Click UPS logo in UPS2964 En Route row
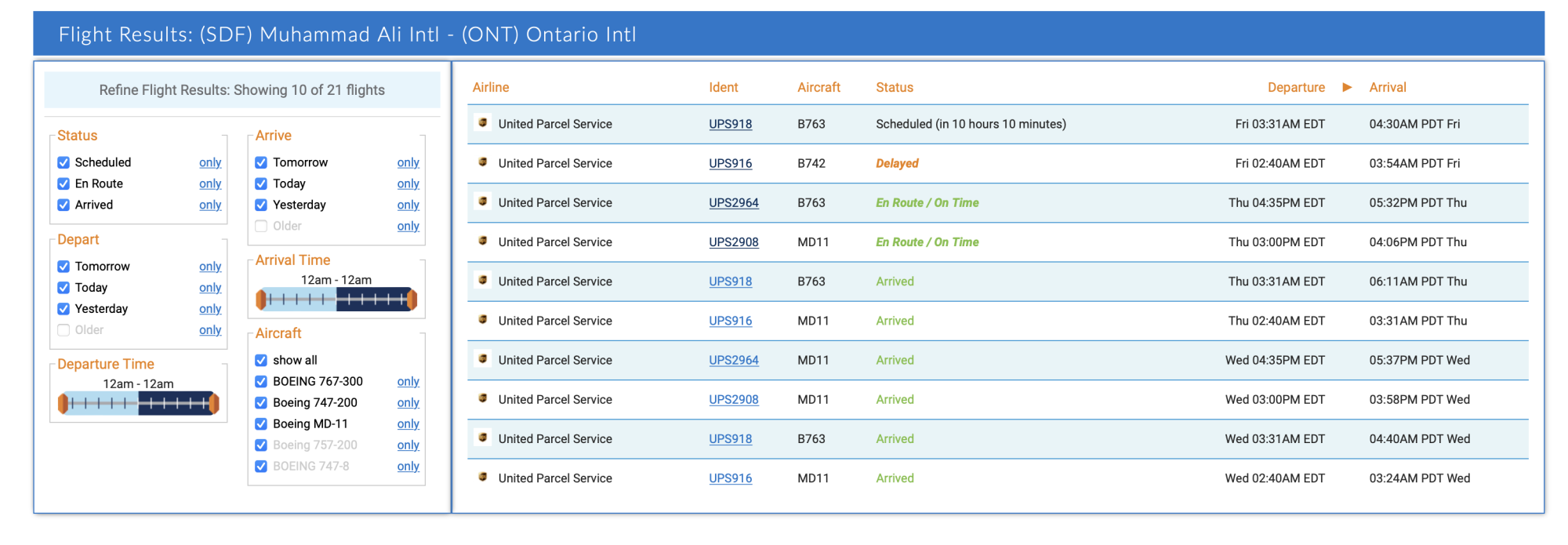1568x545 pixels. coord(483,201)
